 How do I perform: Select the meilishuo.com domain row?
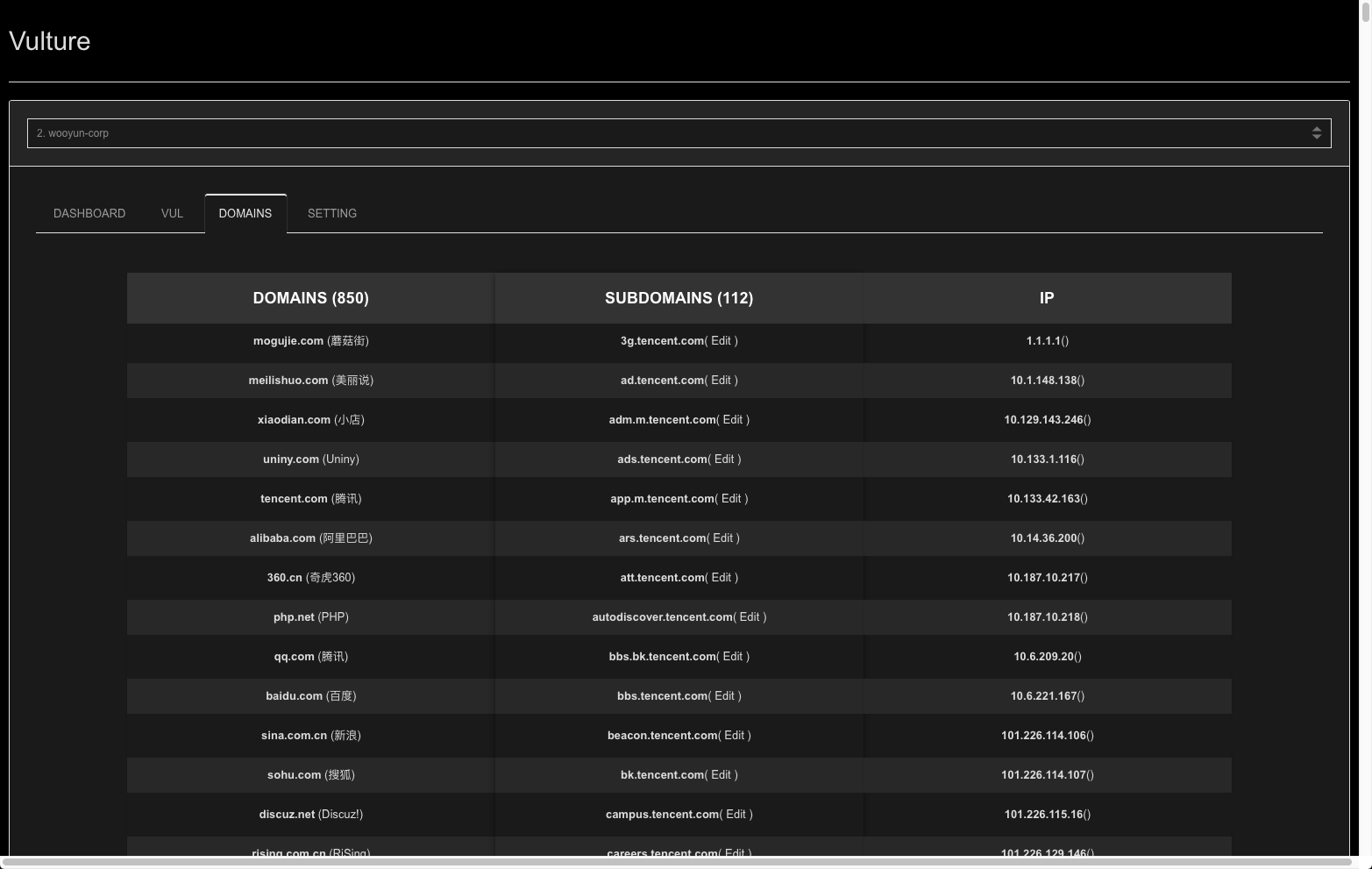[310, 381]
